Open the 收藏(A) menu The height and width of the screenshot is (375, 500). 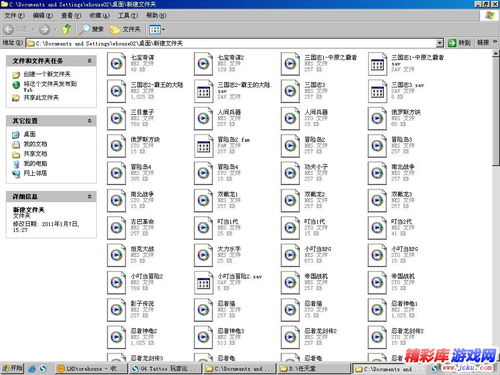point(99,15)
